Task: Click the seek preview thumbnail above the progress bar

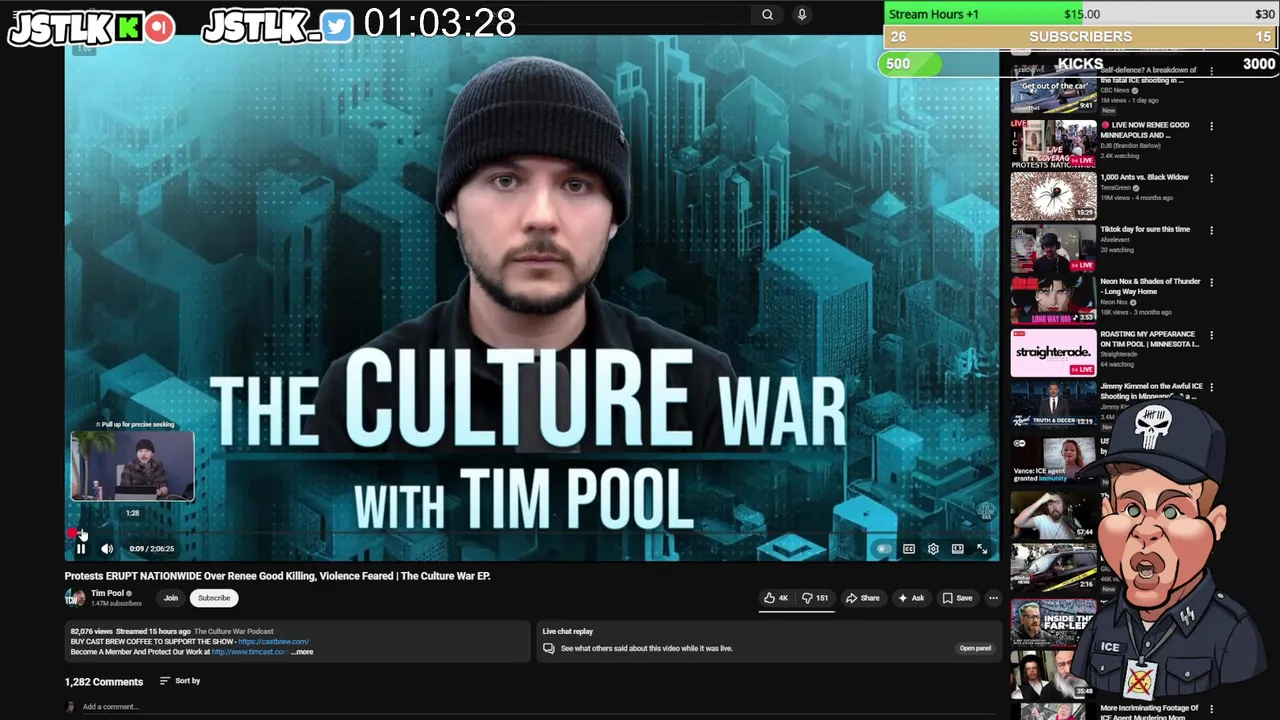Action: pos(133,466)
